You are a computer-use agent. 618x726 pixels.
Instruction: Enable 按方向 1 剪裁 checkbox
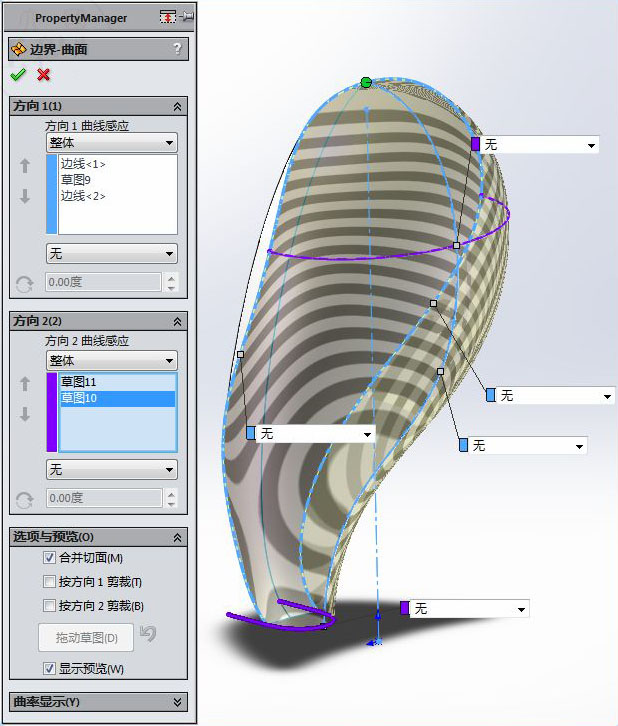[x=49, y=582]
